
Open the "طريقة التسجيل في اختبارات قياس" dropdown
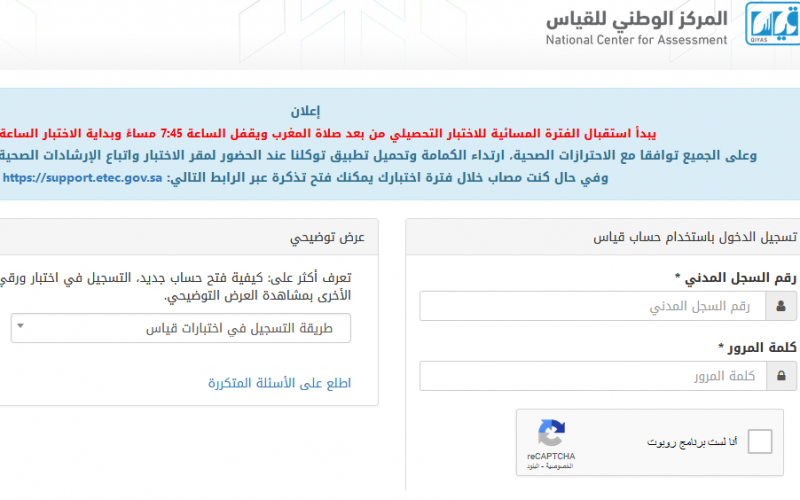181,328
